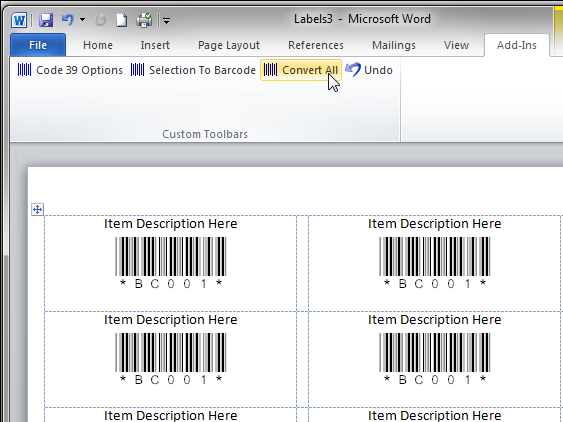Click the Redo icon in Quick Access Toolbar
Image resolution: width=563 pixels, height=422 pixels.
pos(100,20)
